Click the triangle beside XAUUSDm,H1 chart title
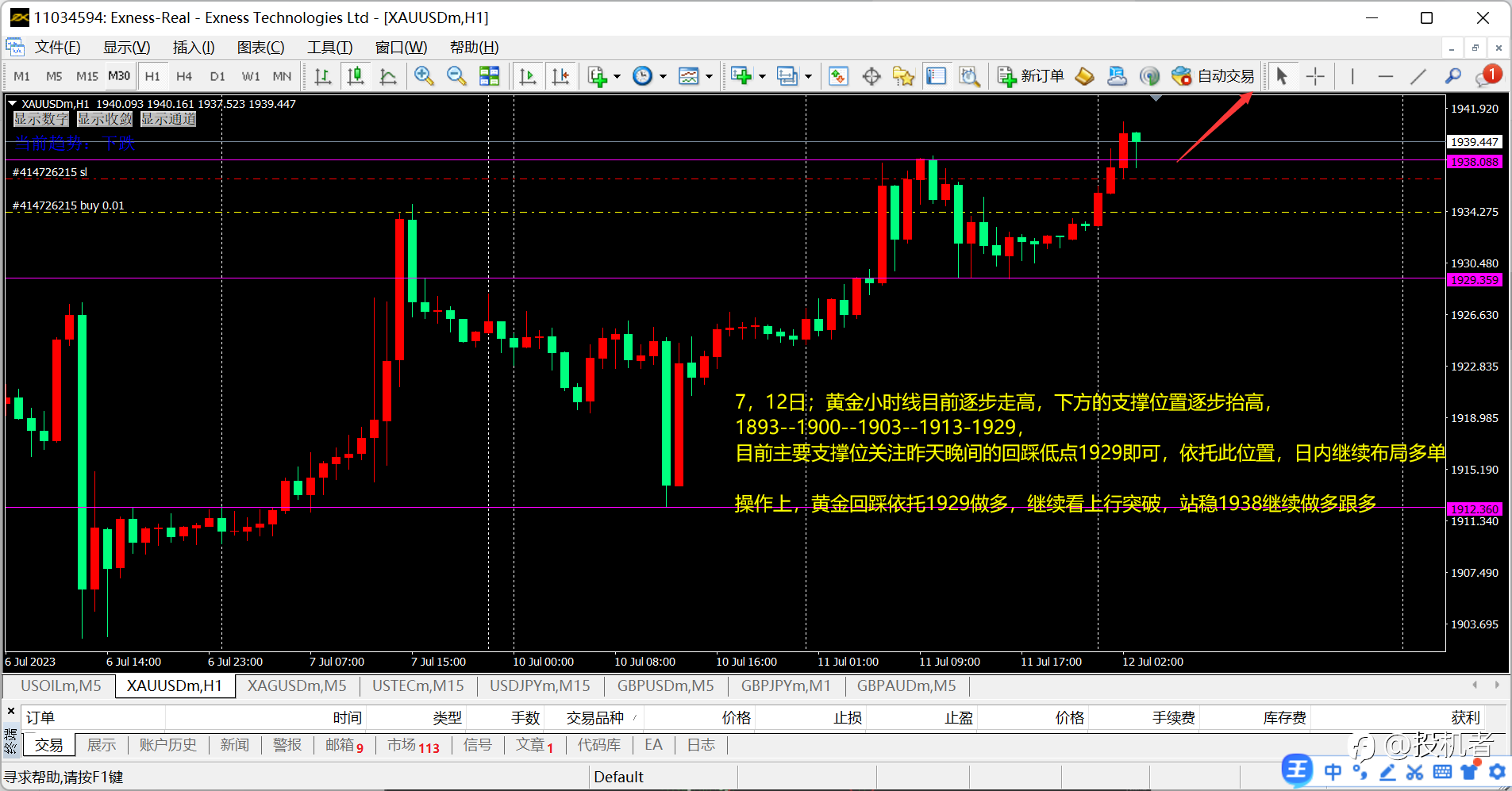Image resolution: width=1512 pixels, height=791 pixels. click(13, 103)
